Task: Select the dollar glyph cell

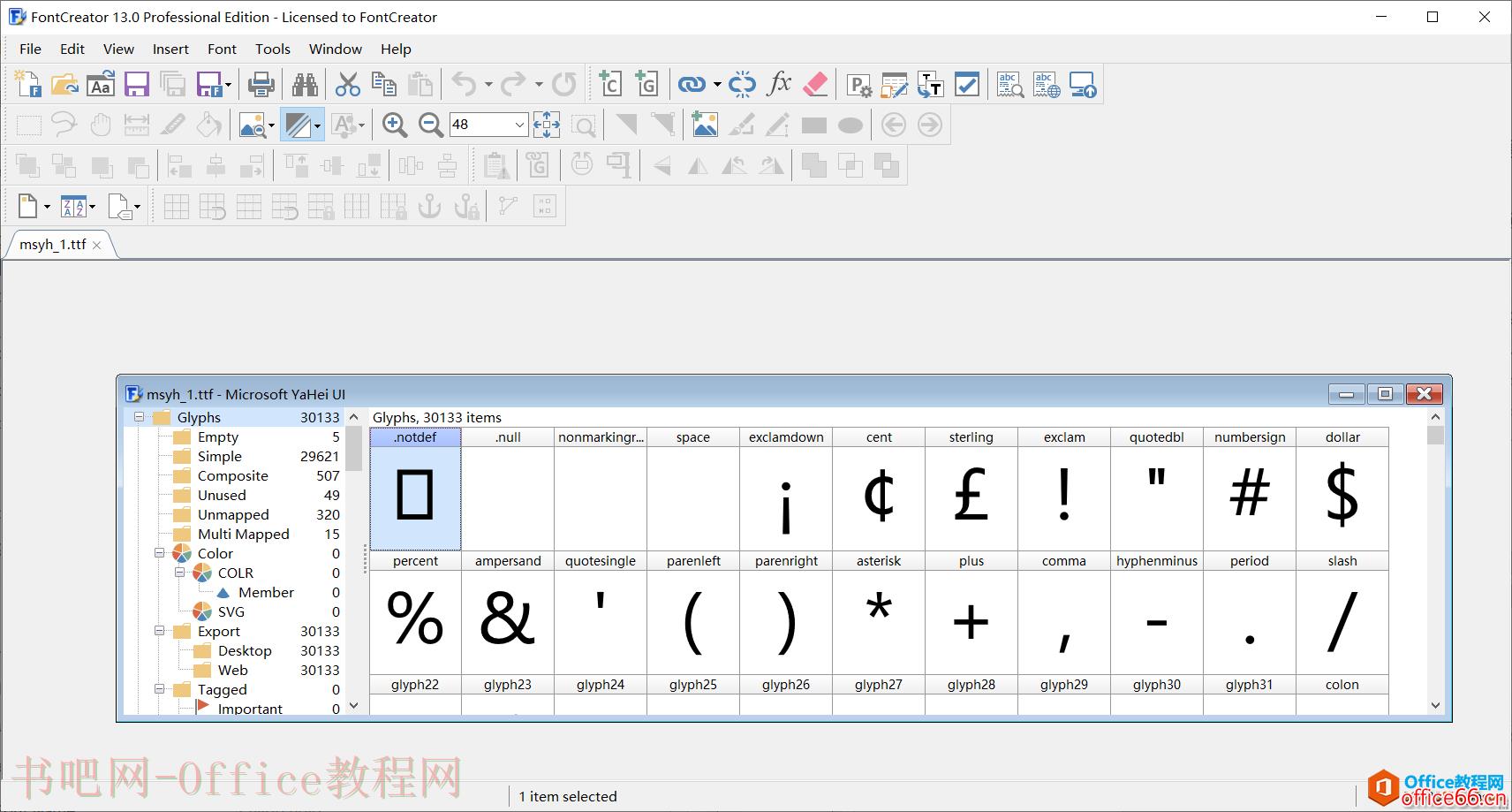Action: [x=1342, y=489]
